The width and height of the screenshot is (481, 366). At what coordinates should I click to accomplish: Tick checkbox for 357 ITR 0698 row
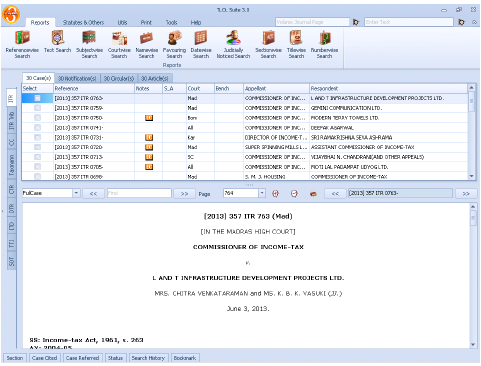(37, 176)
